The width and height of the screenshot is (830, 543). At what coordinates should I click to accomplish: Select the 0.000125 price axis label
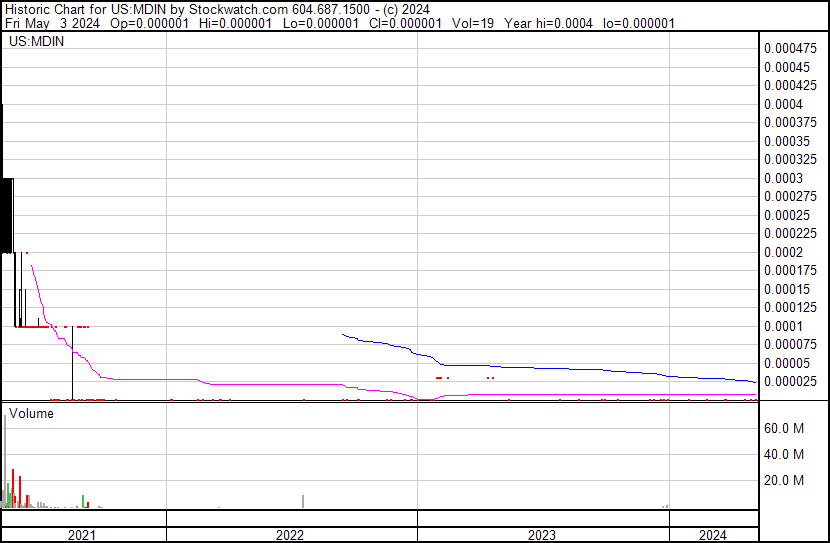pyautogui.click(x=790, y=307)
